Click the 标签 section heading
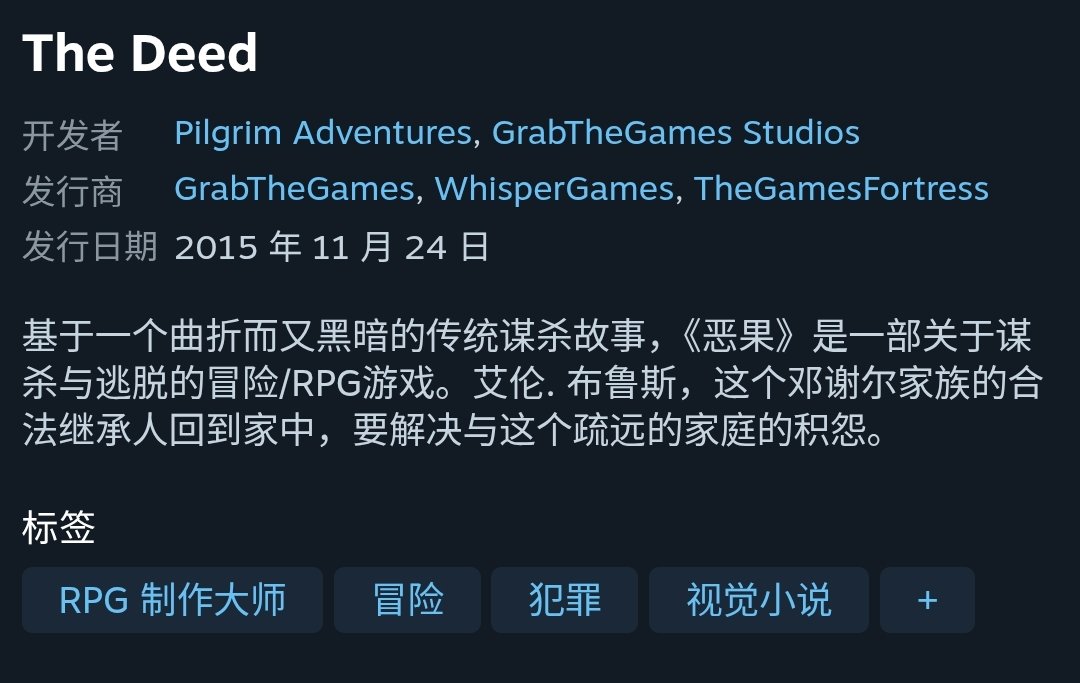Viewport: 1080px width, 683px height. (x=59, y=528)
